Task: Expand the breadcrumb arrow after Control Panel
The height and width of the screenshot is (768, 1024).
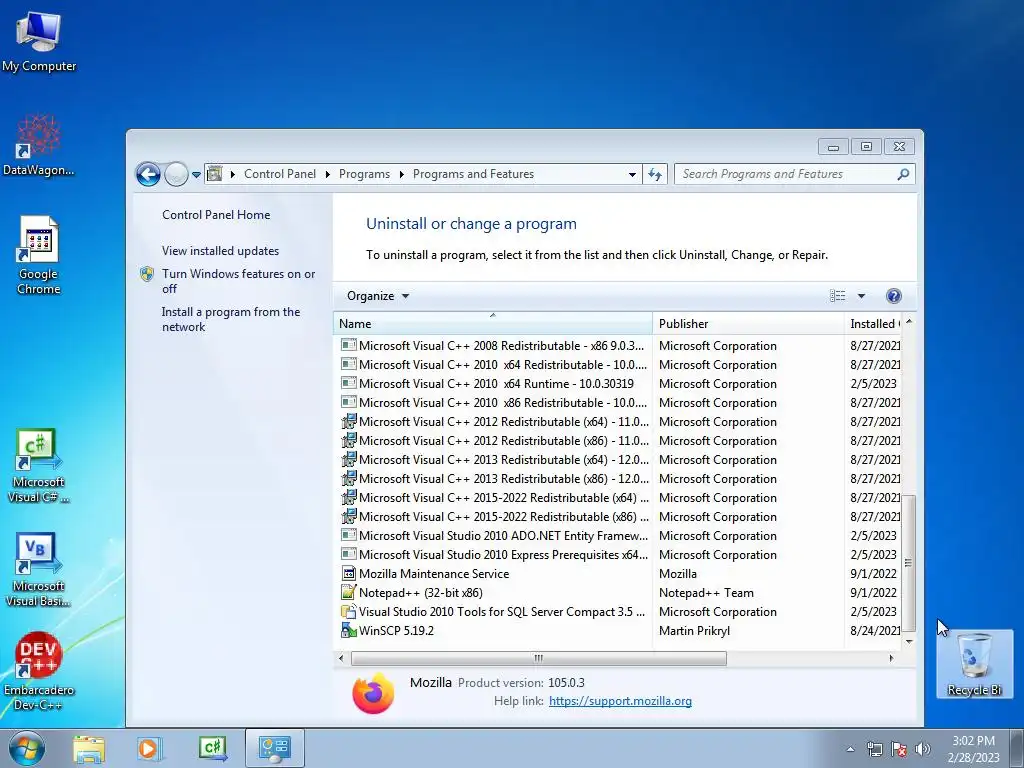Action: (x=327, y=174)
